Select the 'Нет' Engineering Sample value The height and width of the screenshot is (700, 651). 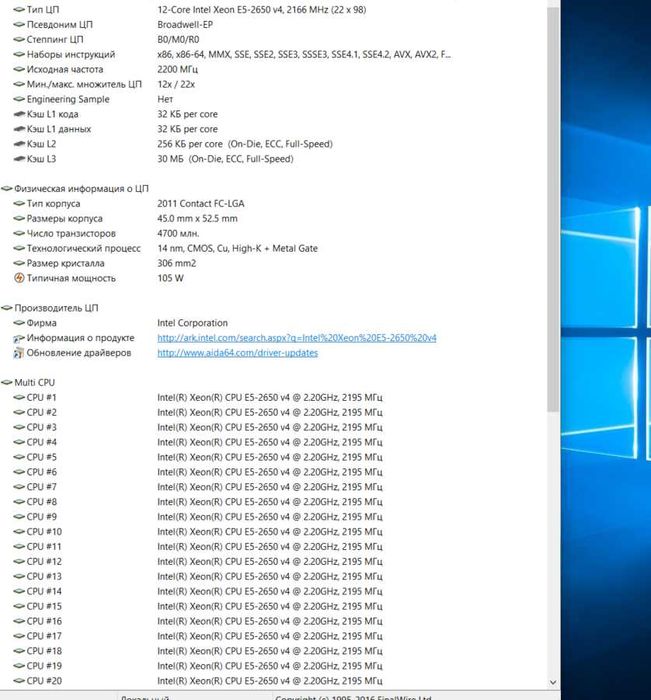click(x=165, y=99)
